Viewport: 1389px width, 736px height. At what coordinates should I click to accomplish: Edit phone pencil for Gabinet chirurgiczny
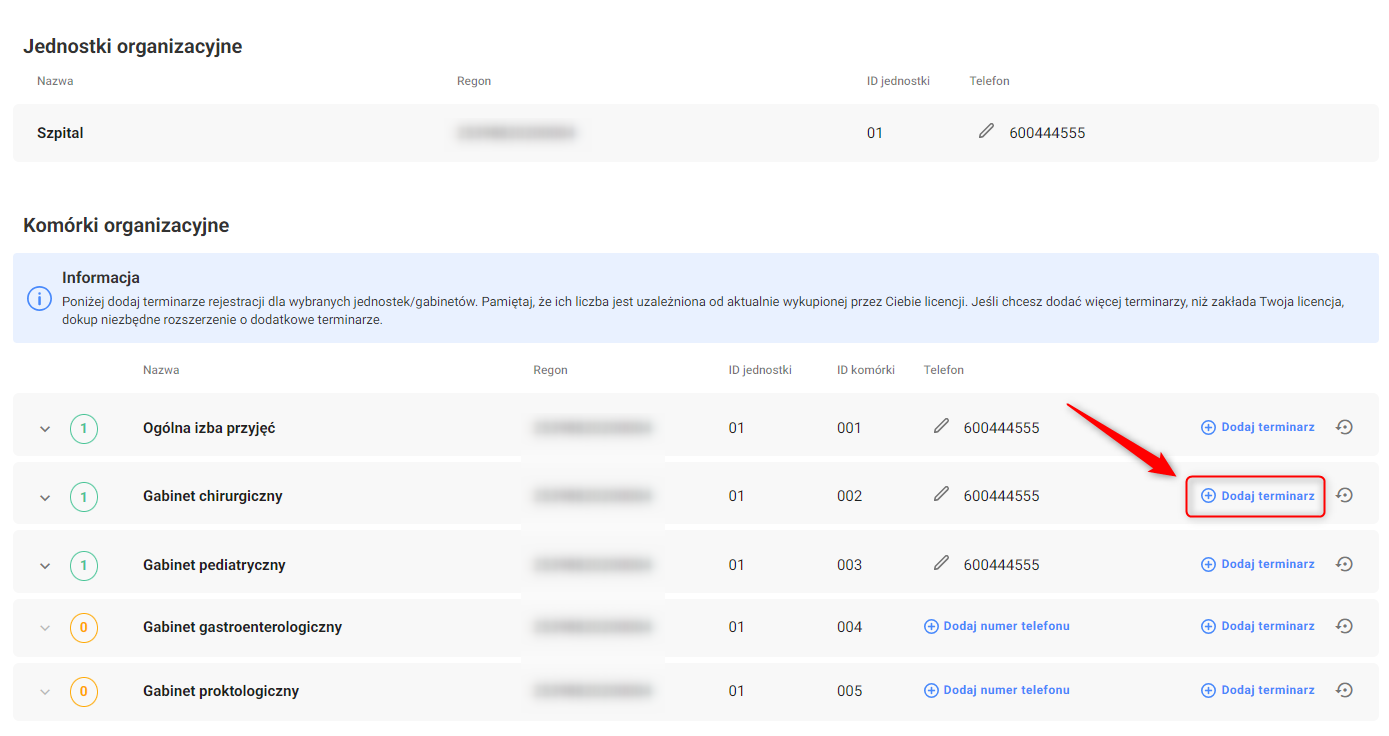(x=941, y=494)
